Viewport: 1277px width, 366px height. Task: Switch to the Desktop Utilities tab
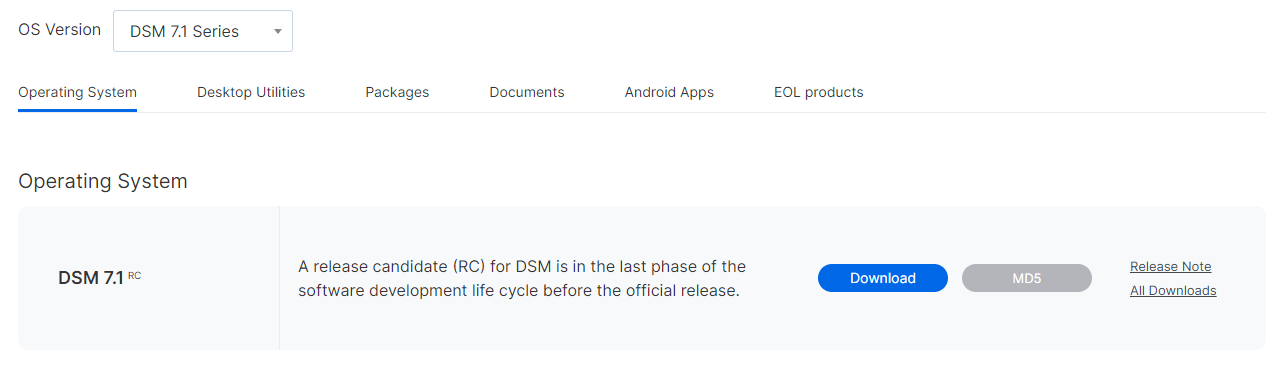point(251,92)
